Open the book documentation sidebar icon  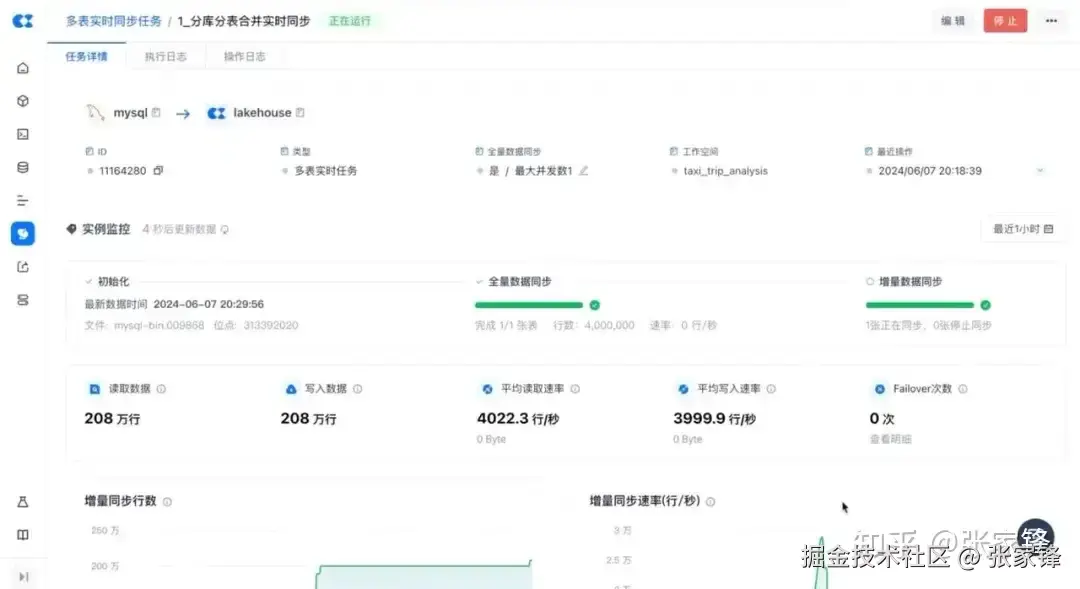click(x=23, y=535)
